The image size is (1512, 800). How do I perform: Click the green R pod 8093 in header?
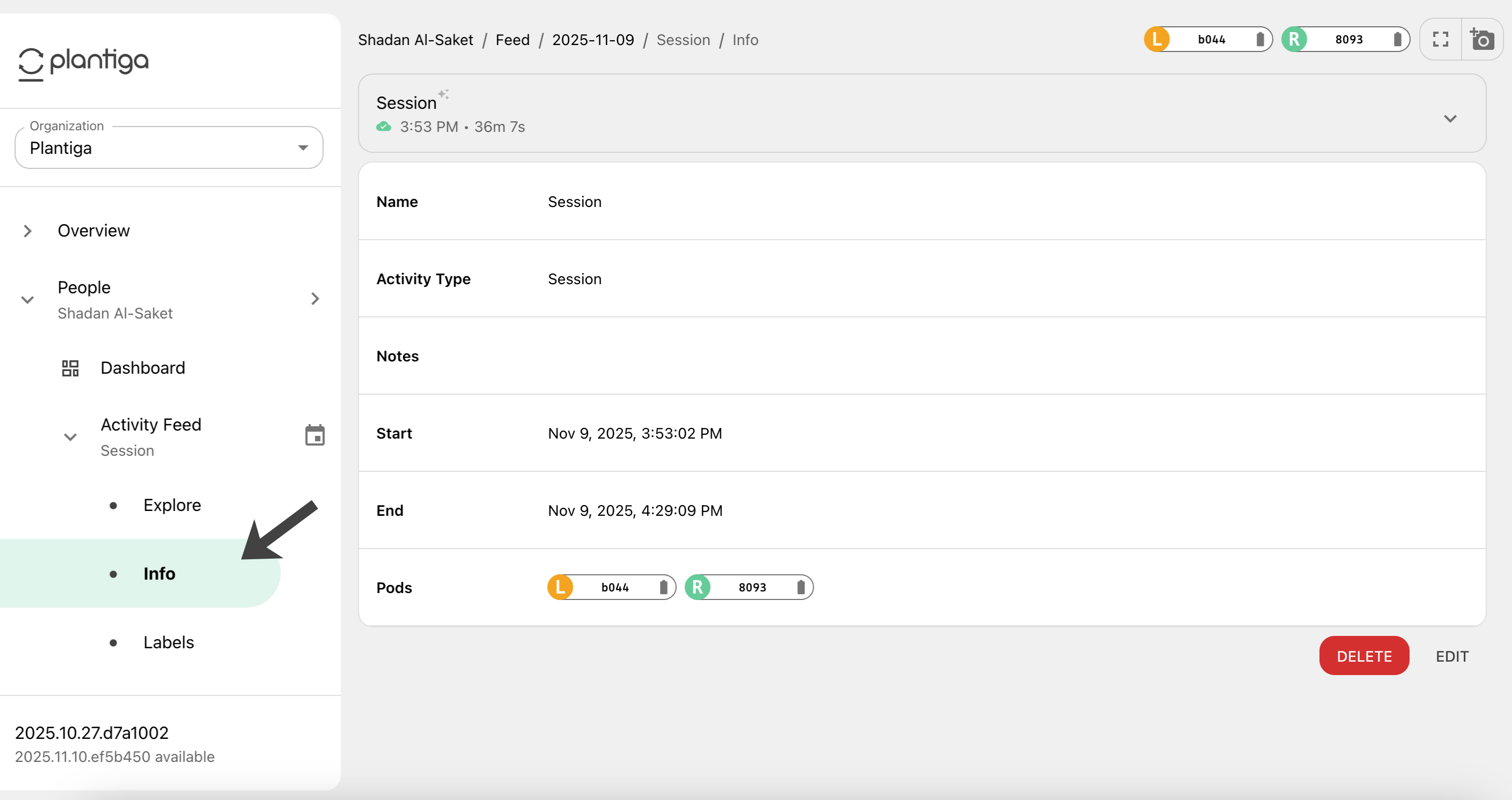point(1345,39)
